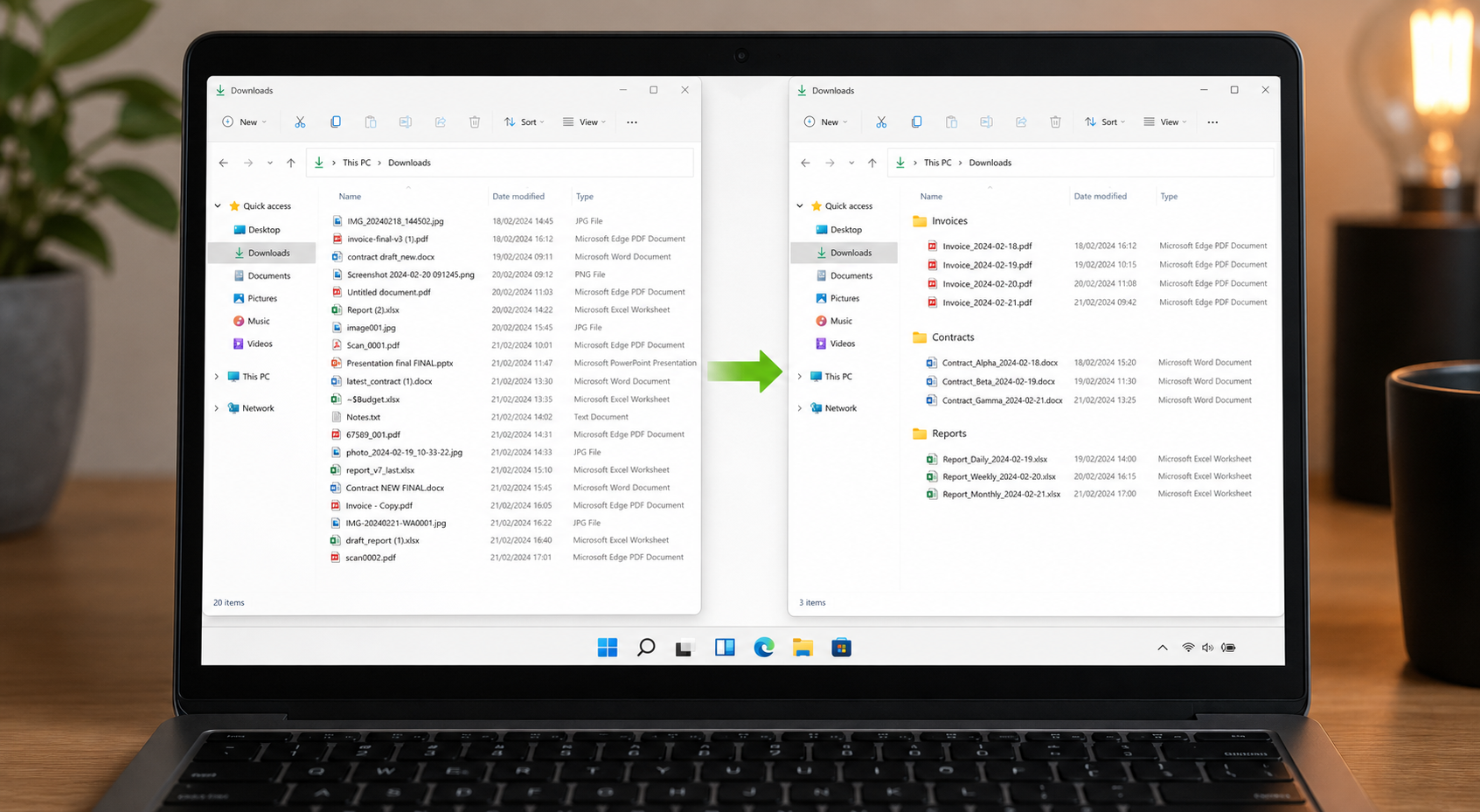Viewport: 1480px width, 812px height.
Task: Click Delete trash icon in right window
Action: pyautogui.click(x=1055, y=122)
